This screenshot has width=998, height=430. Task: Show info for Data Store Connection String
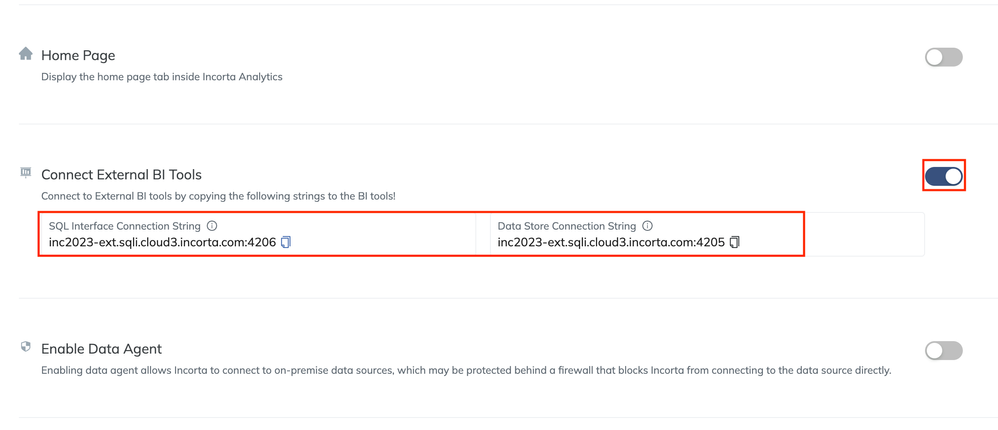[648, 226]
